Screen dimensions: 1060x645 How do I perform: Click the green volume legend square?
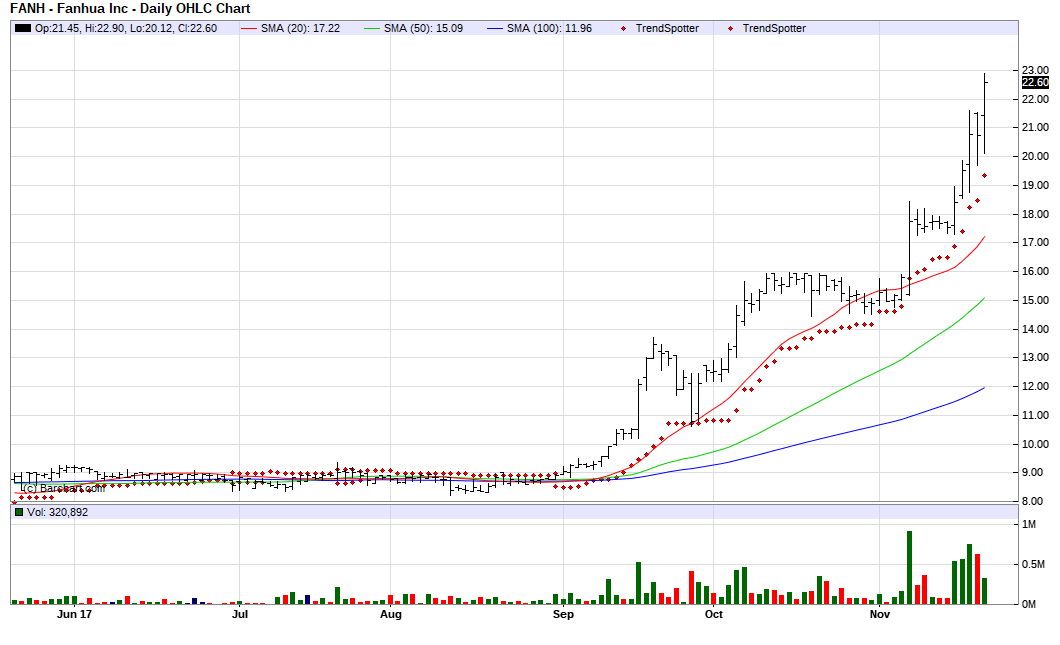tap(19, 512)
